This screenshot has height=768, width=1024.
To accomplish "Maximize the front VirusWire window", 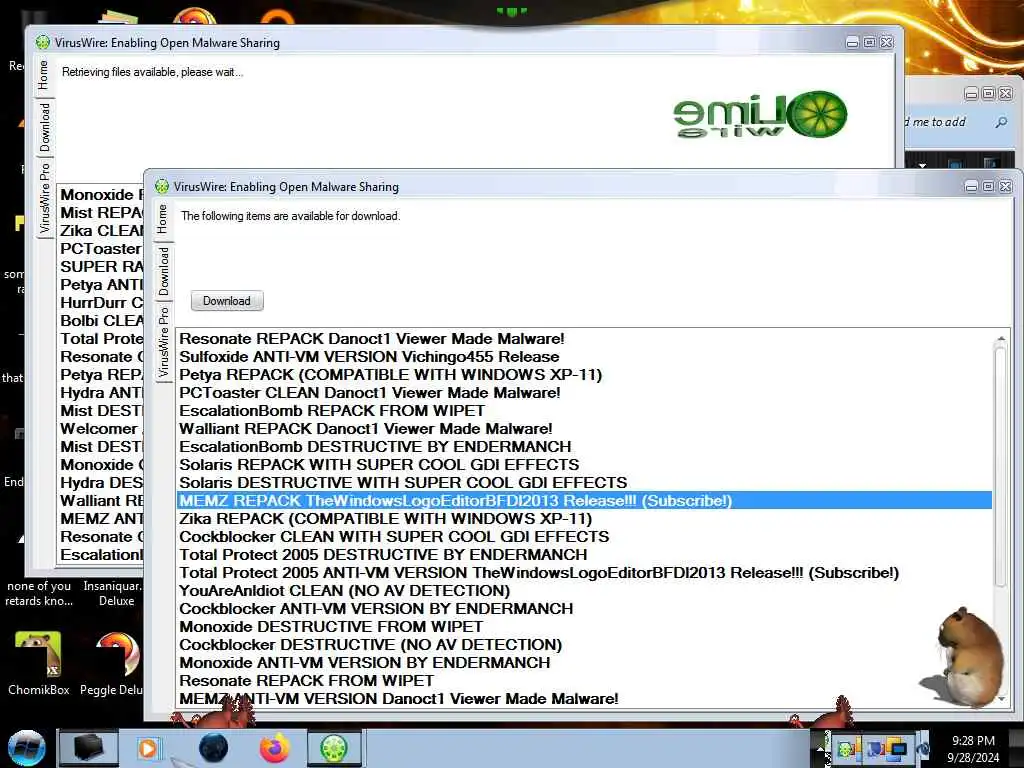I will pos(989,187).
